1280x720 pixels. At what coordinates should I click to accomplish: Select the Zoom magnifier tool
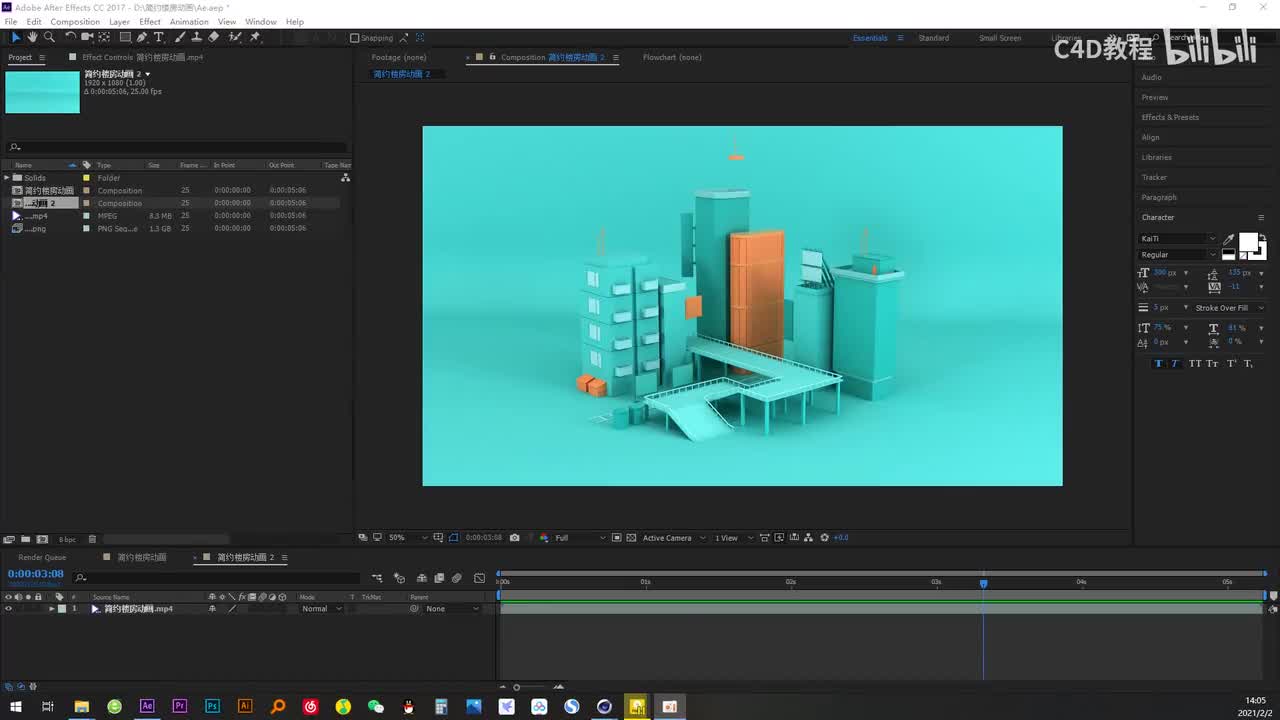click(x=49, y=37)
